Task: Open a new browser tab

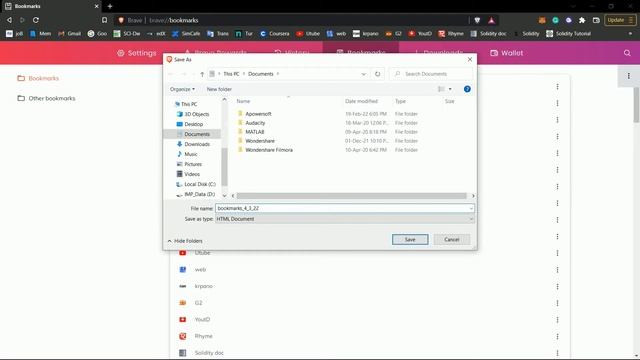Action: 110,6
